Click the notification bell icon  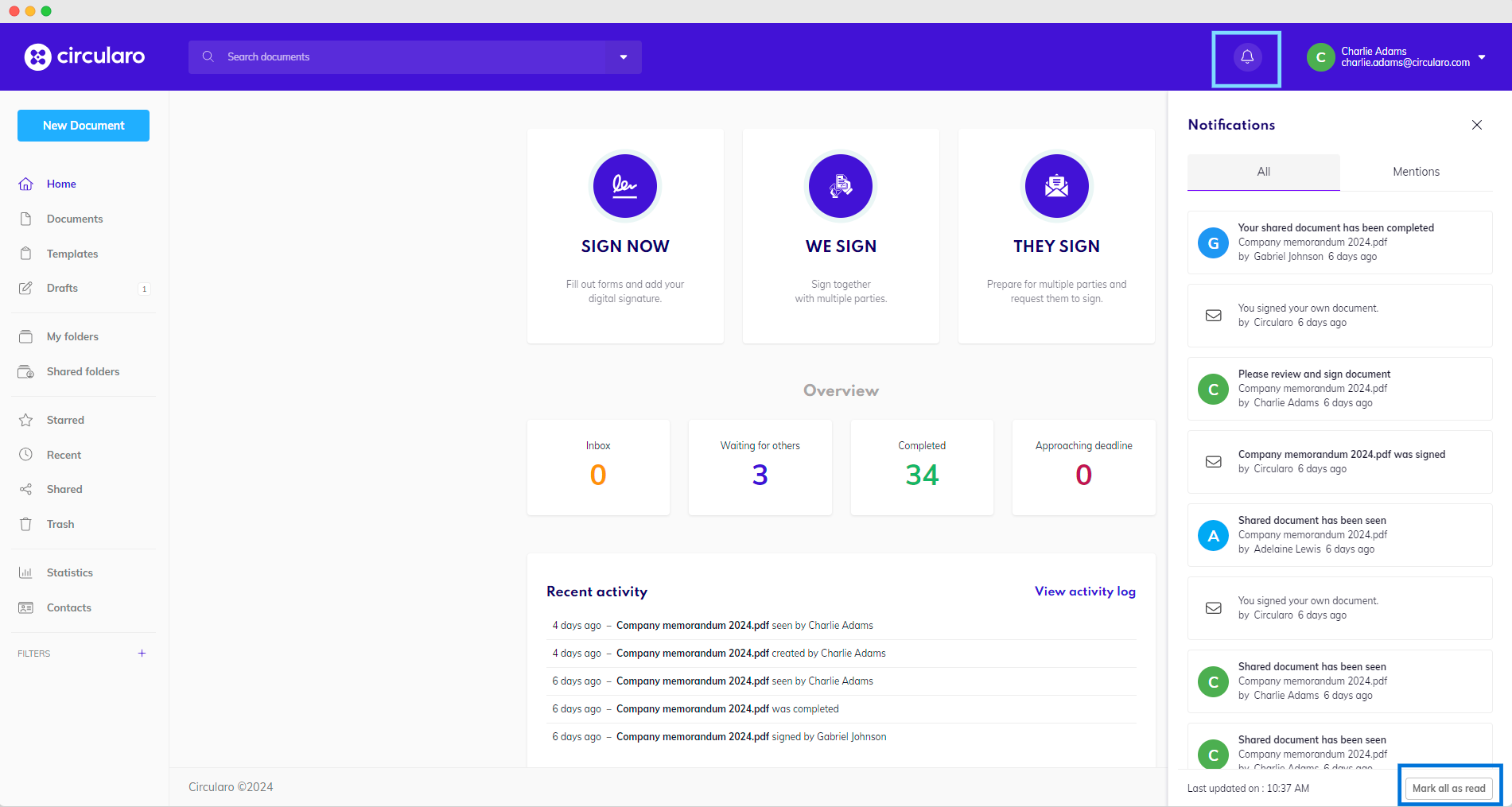[x=1246, y=57]
